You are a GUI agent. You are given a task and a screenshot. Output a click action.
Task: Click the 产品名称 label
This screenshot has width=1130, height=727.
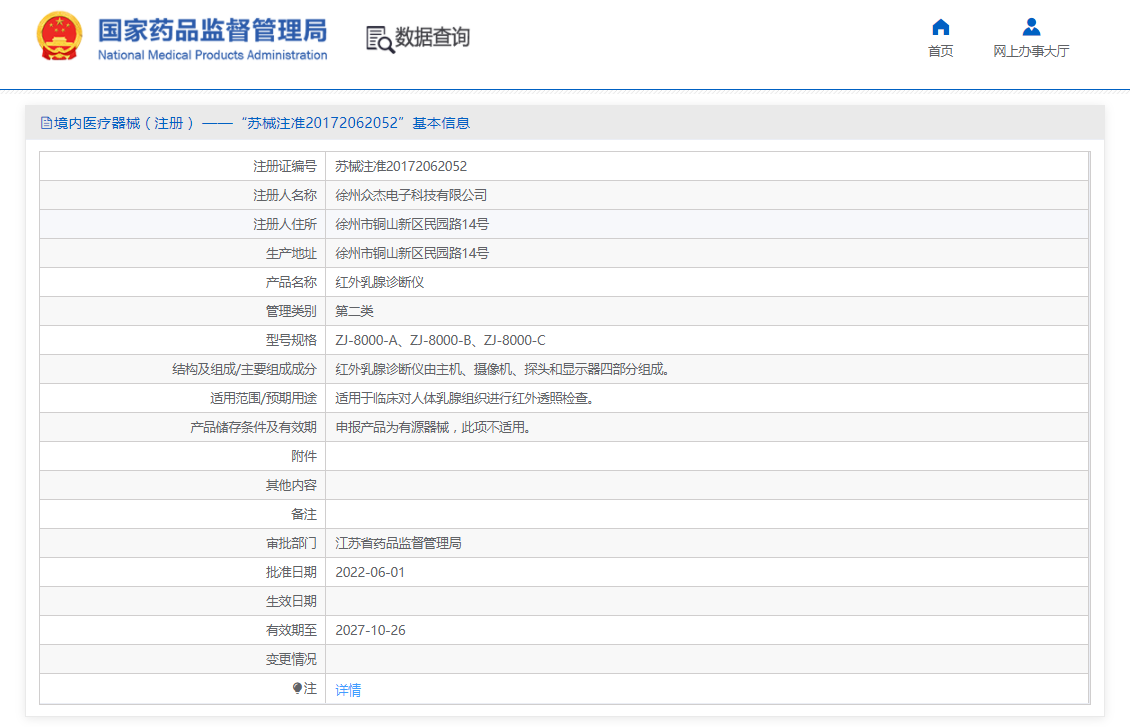pyautogui.click(x=291, y=282)
